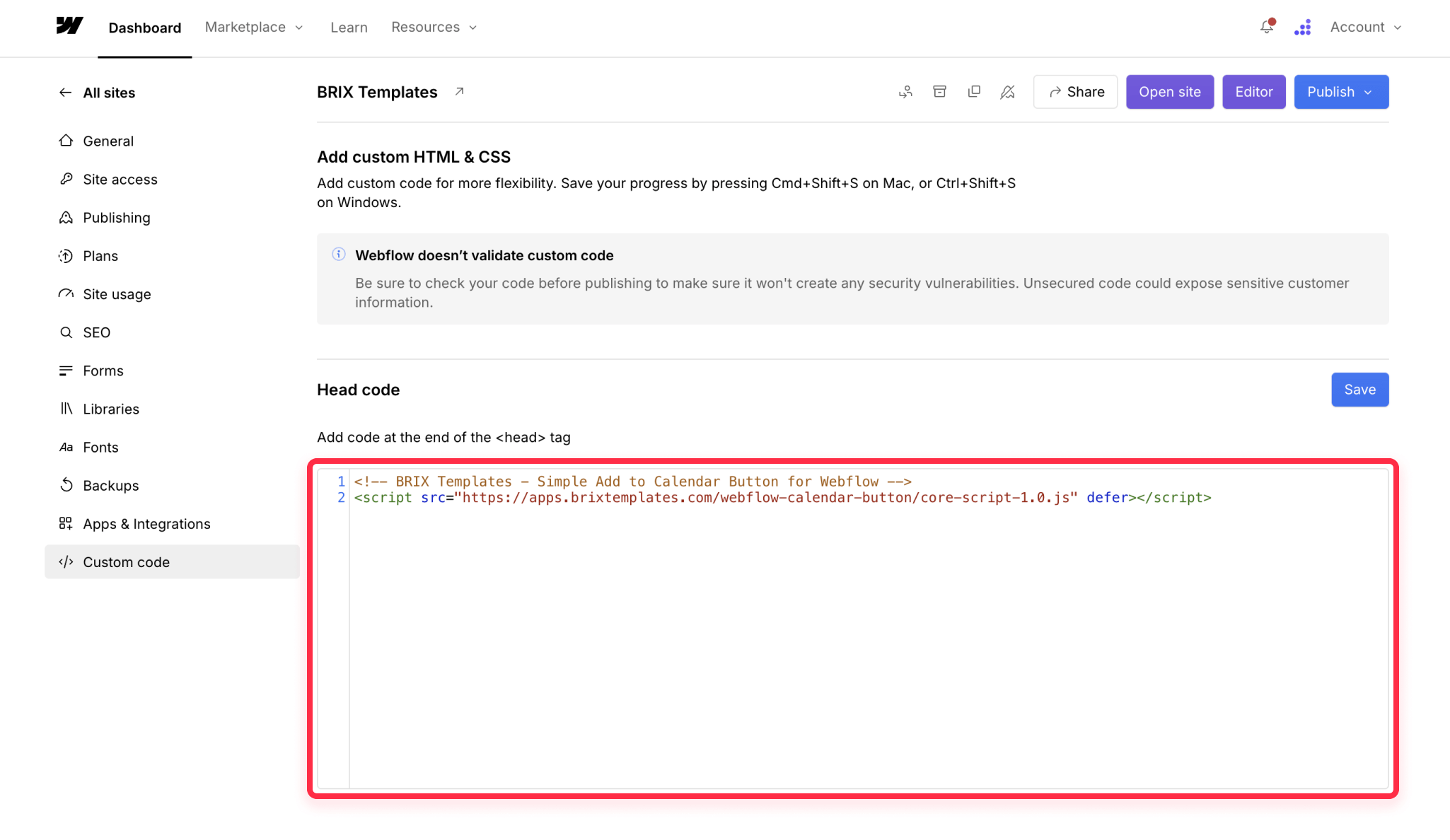The width and height of the screenshot is (1450, 840).
Task: Click the Share button
Action: [x=1075, y=92]
